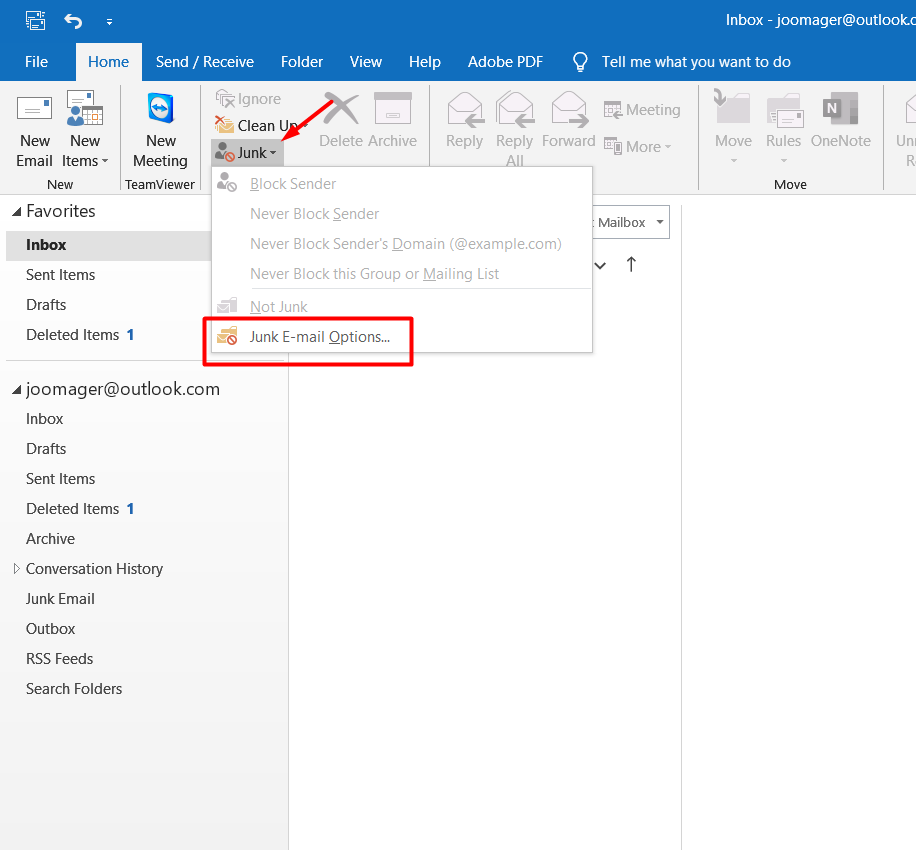Click the Move folder icon

pyautogui.click(x=733, y=110)
